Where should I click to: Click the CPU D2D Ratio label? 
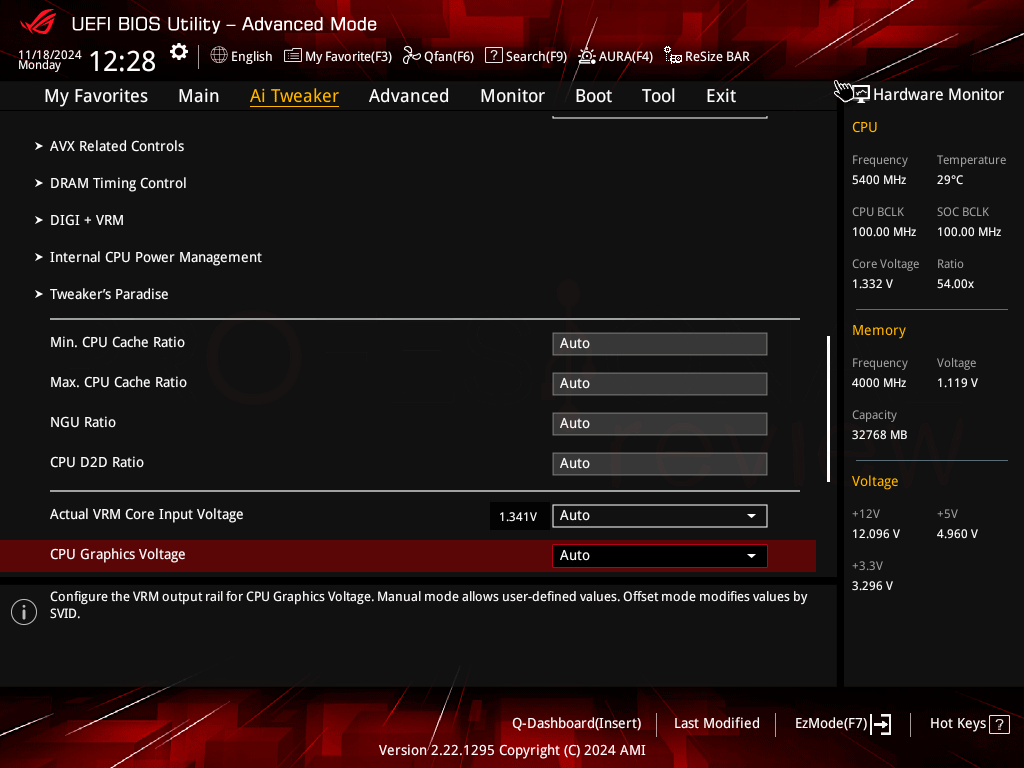(x=97, y=462)
